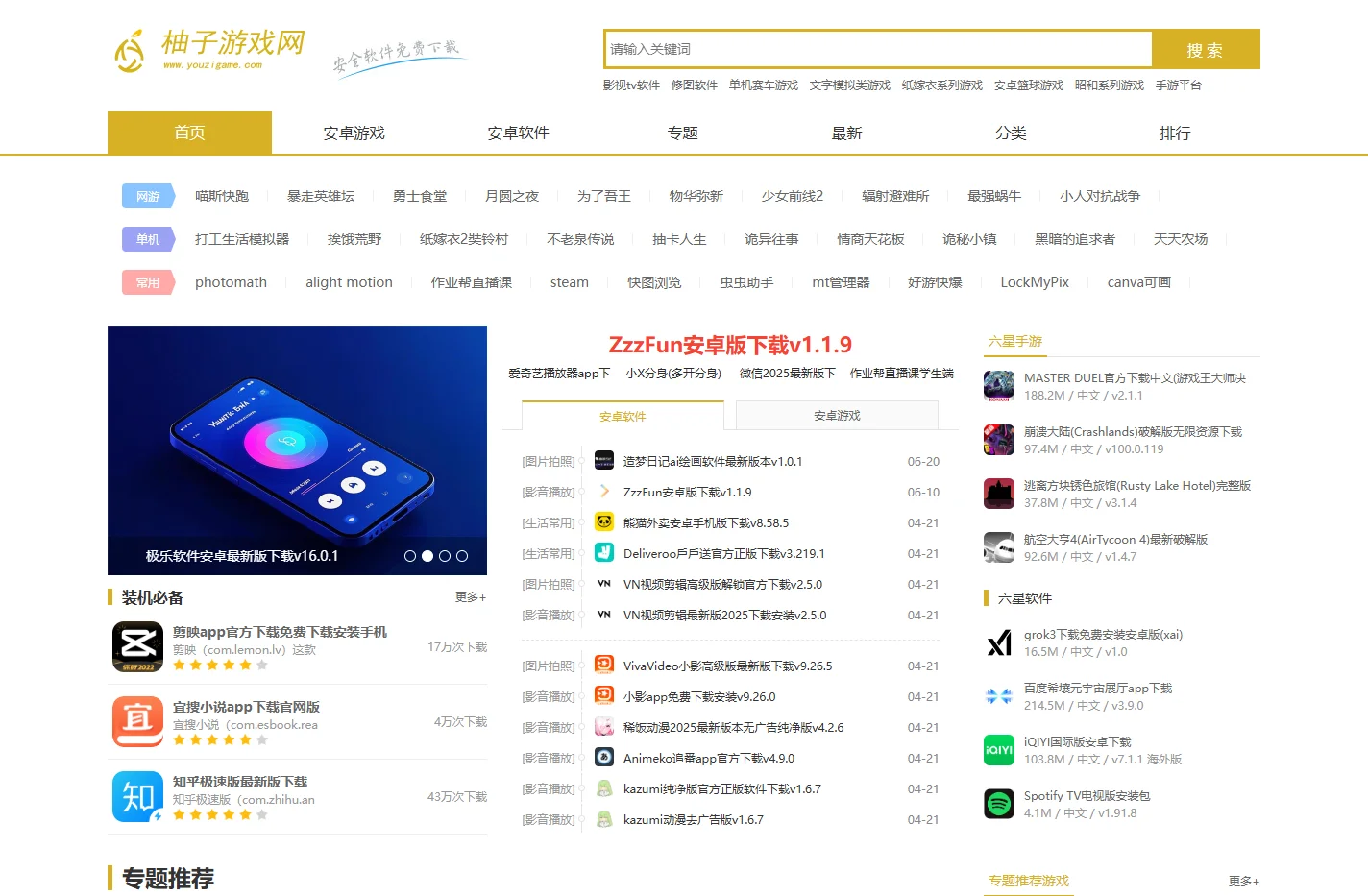The width and height of the screenshot is (1368, 896).
Task: Open the 打工生活模拟器 link
Action: (242, 239)
